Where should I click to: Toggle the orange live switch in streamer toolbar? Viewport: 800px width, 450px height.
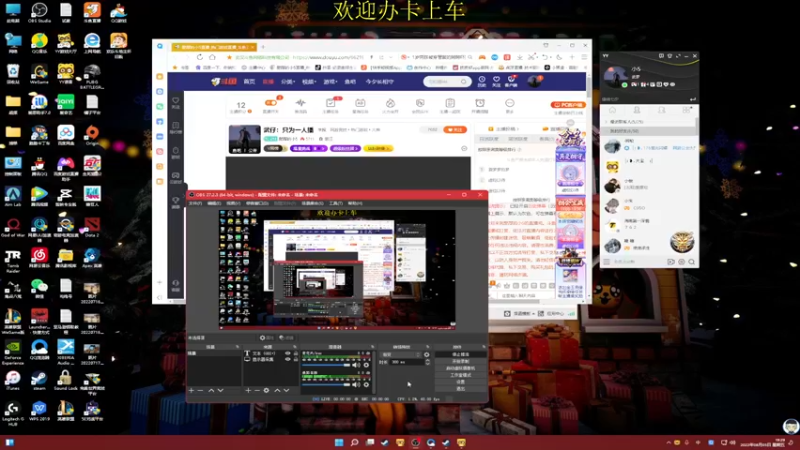tap(270, 103)
